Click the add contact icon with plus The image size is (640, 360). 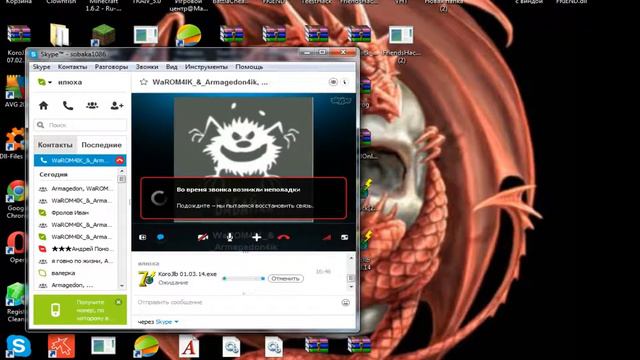tap(117, 106)
